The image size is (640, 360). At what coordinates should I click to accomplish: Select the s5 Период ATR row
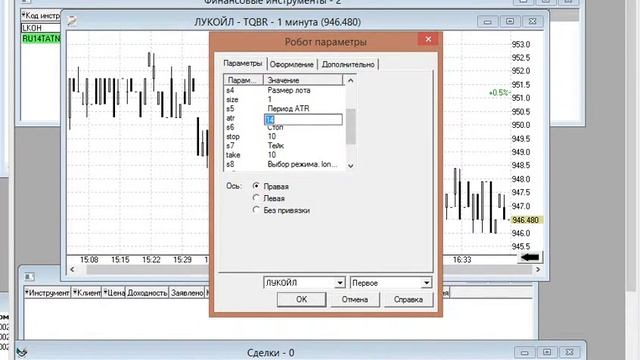click(x=284, y=109)
